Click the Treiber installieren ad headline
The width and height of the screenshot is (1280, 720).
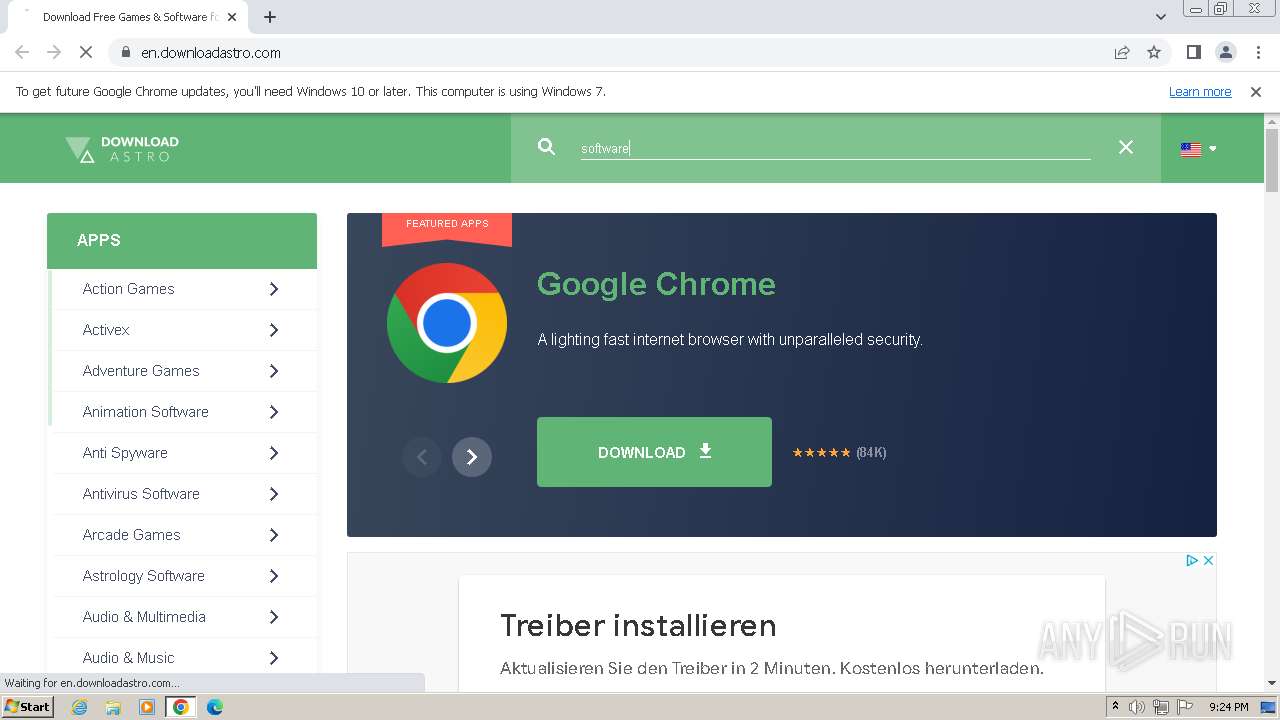pos(638,626)
